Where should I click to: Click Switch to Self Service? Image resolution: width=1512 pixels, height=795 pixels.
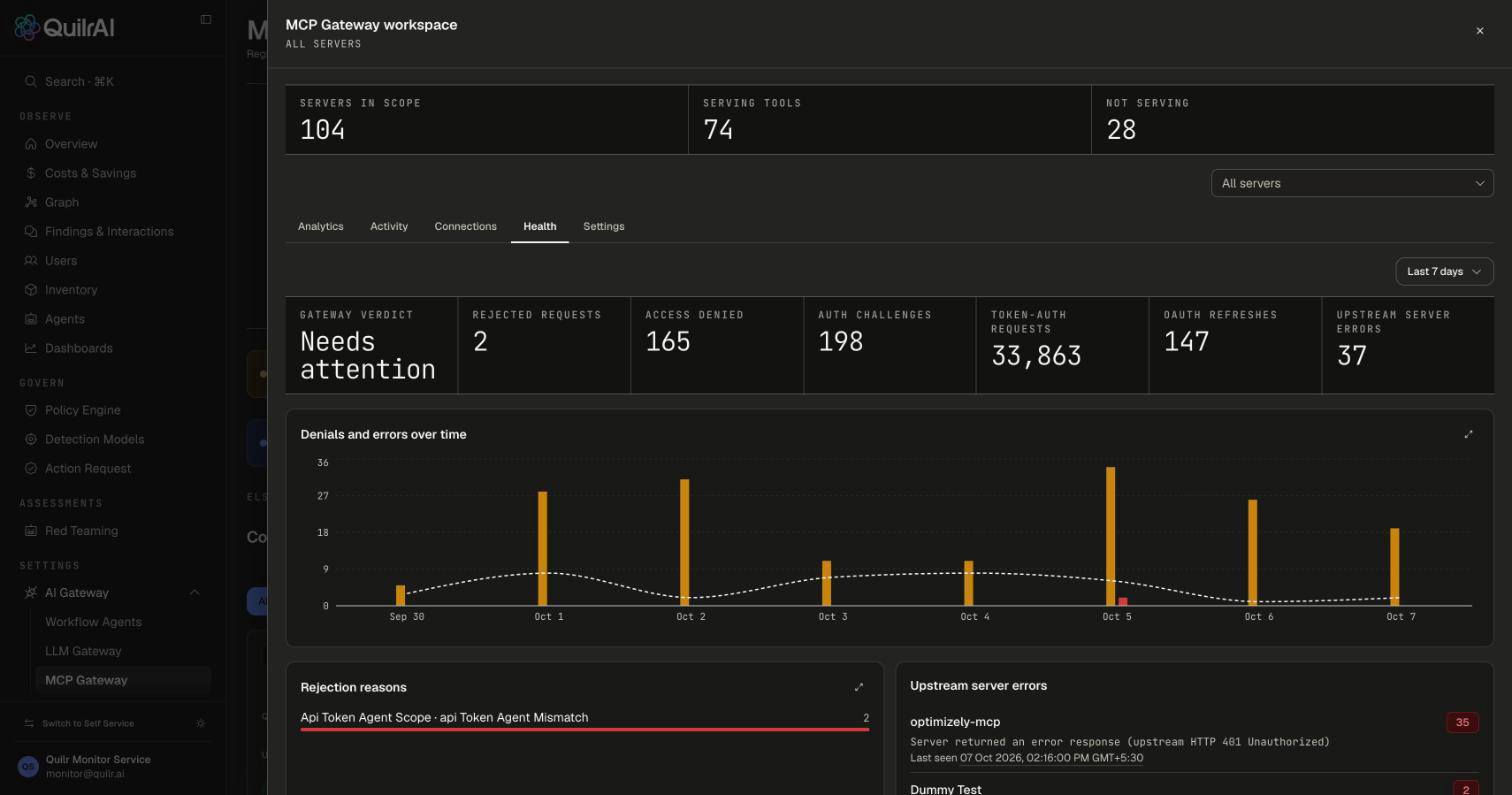tap(88, 723)
